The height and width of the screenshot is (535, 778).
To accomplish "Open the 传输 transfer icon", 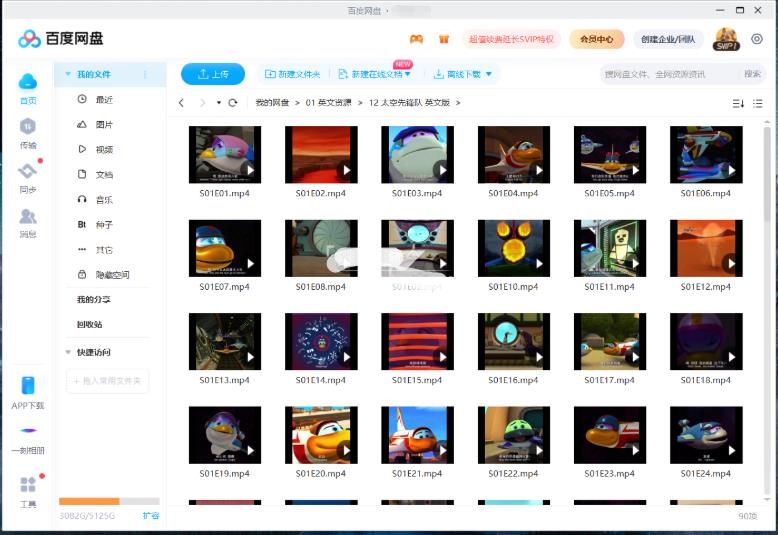I will pyautogui.click(x=28, y=127).
